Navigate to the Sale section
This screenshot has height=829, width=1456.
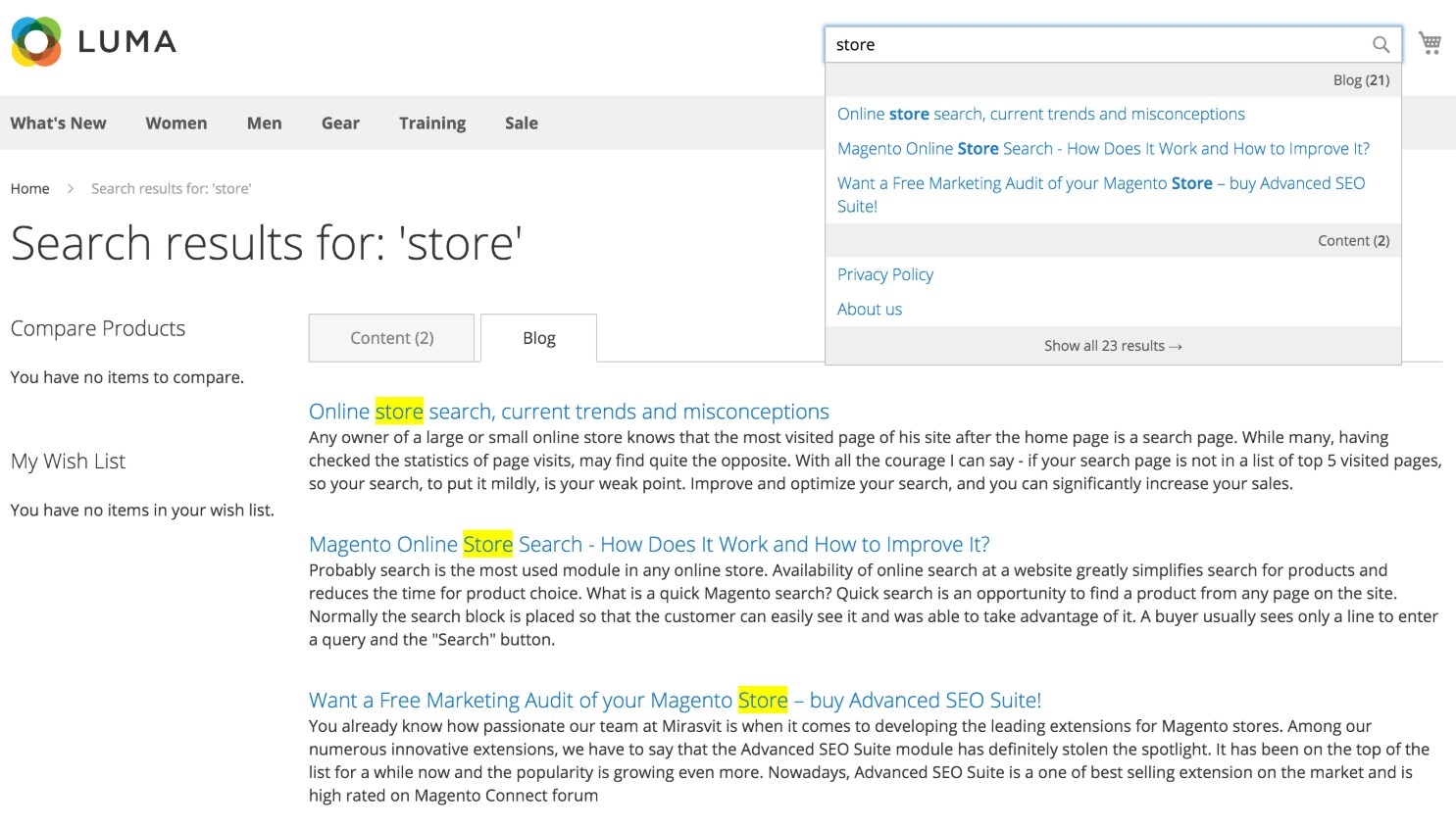pyautogui.click(x=521, y=123)
